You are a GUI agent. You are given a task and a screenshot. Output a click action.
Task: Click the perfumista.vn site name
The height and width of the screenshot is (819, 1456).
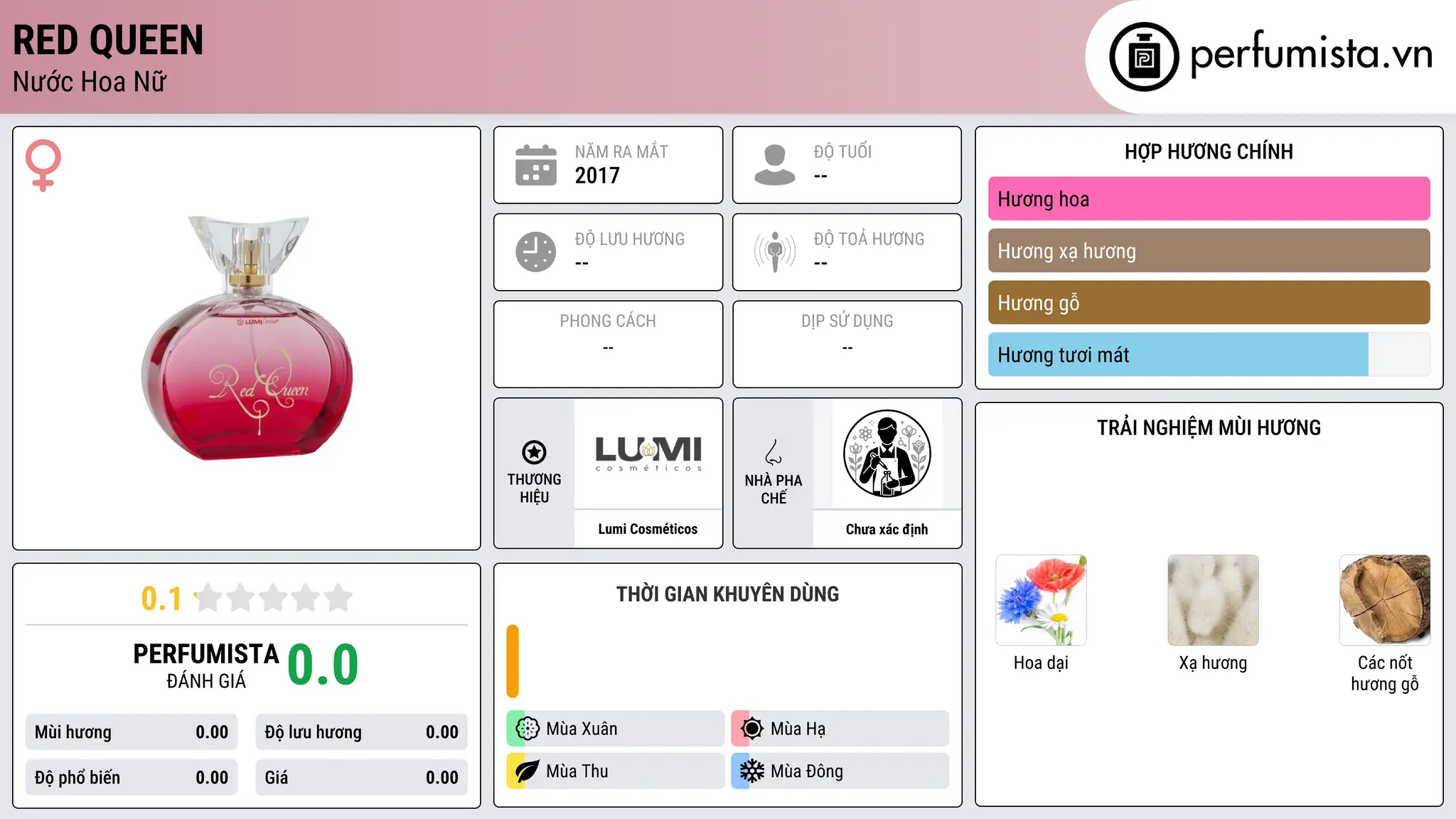pos(1312,54)
